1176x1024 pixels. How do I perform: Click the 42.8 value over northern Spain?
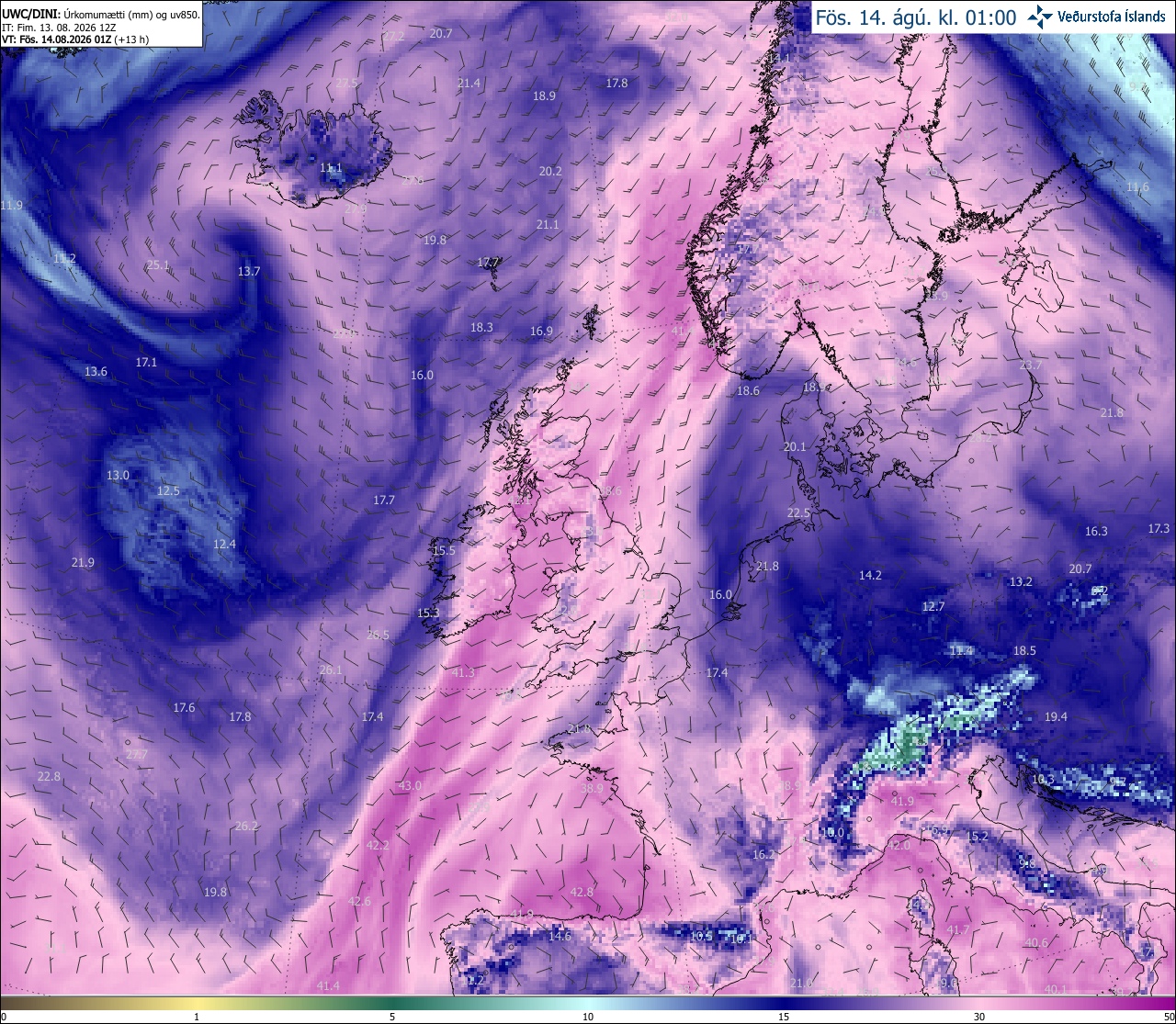coord(582,892)
